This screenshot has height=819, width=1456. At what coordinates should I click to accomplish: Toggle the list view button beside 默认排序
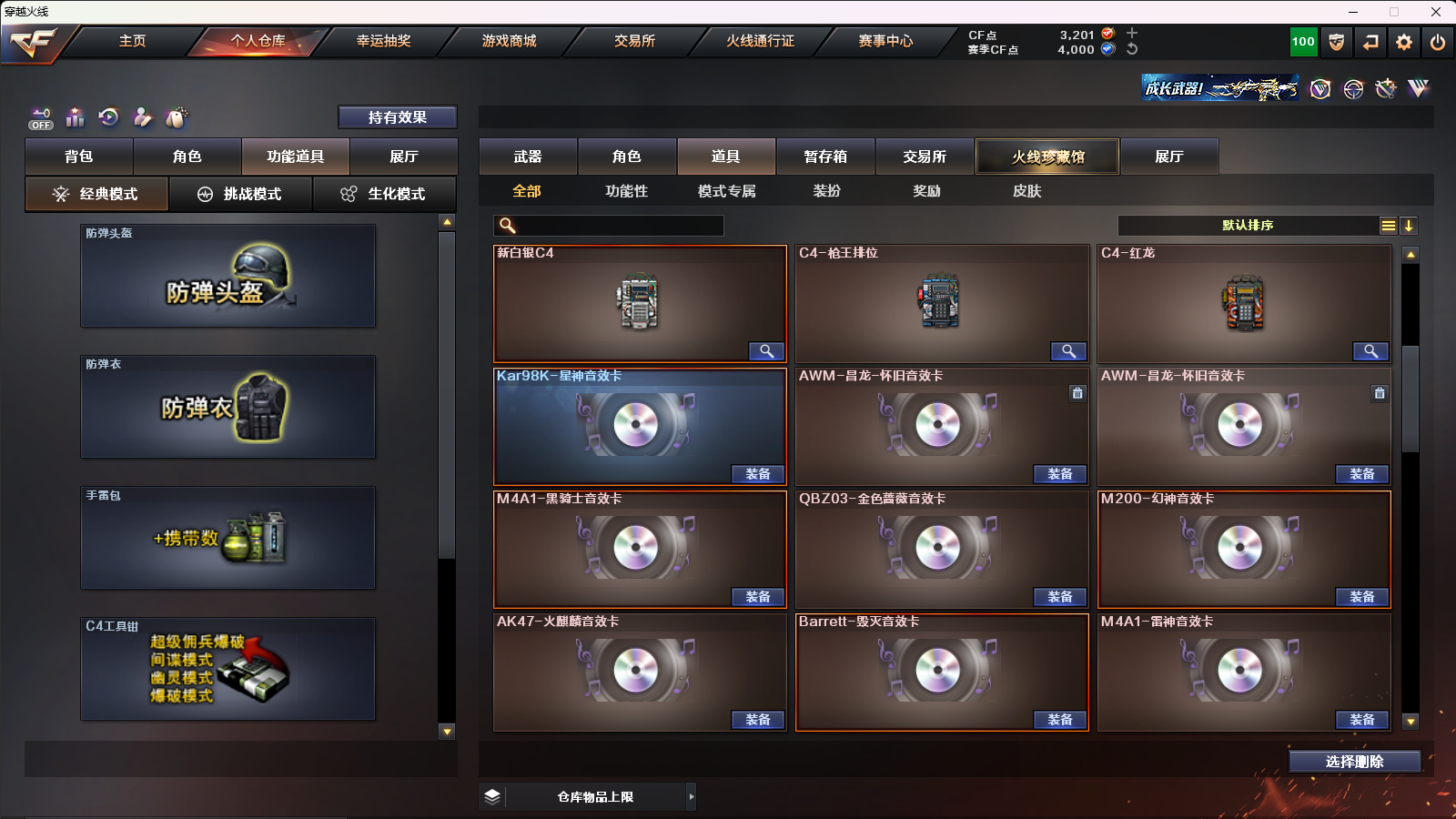pyautogui.click(x=1389, y=226)
